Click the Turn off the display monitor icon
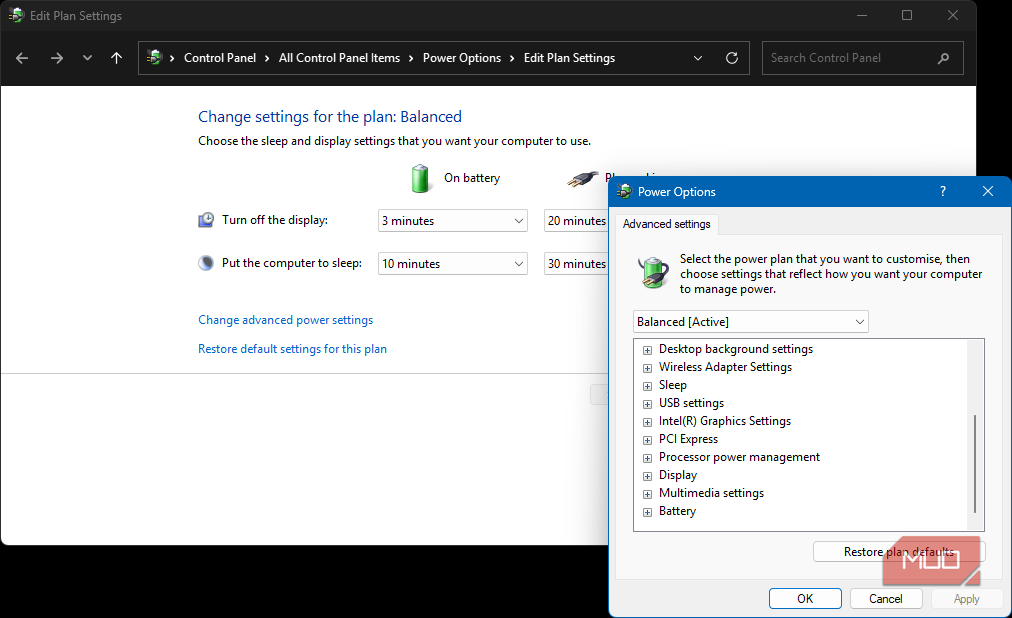This screenshot has width=1012, height=618. click(x=206, y=220)
